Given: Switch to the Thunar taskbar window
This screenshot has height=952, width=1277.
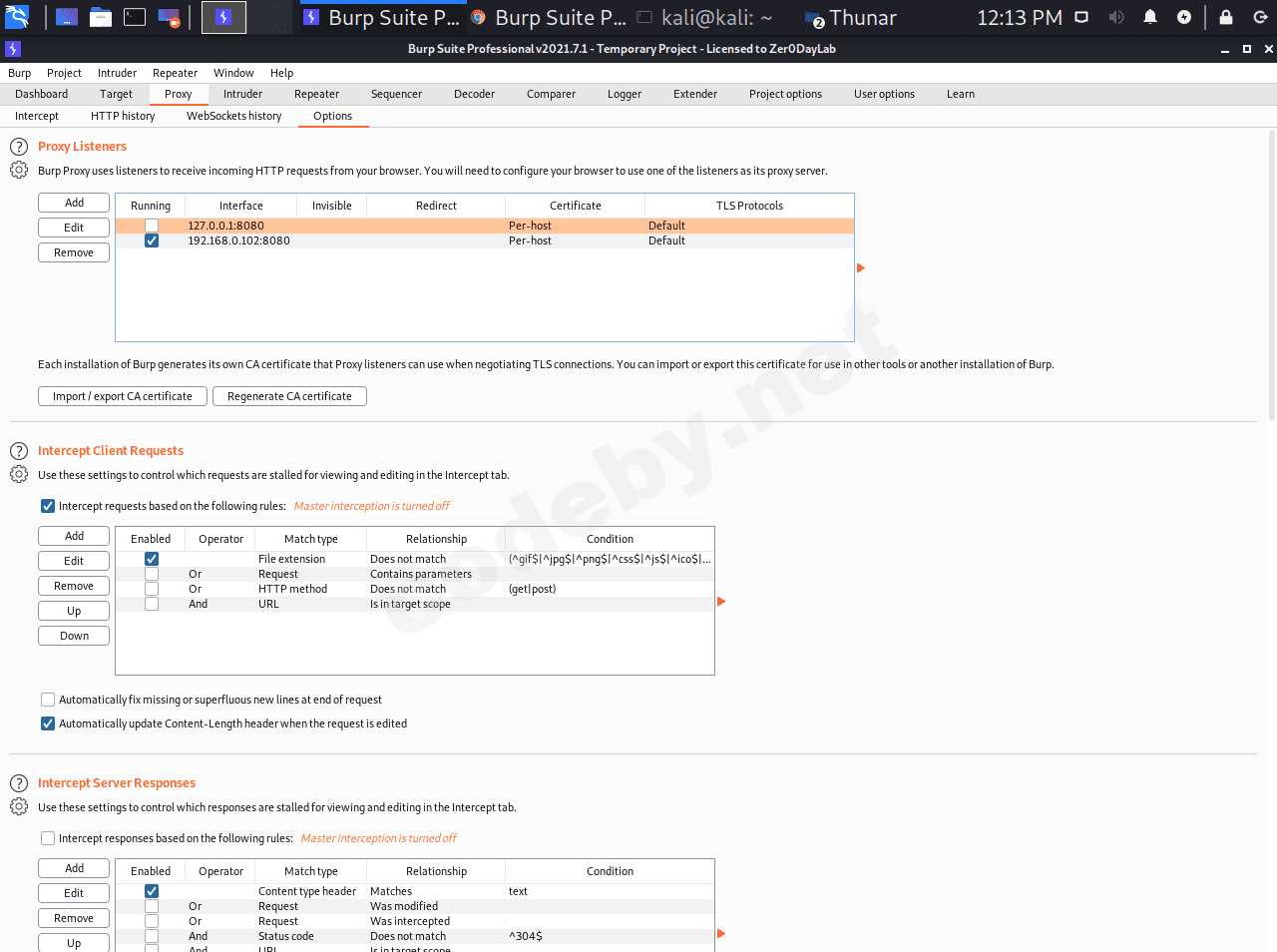Looking at the screenshot, I should click(x=851, y=17).
